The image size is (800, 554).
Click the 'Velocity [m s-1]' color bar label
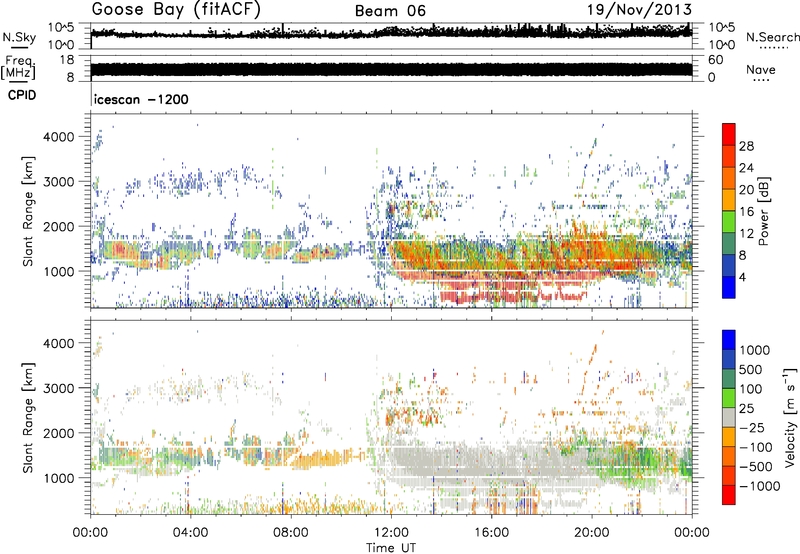(790, 417)
